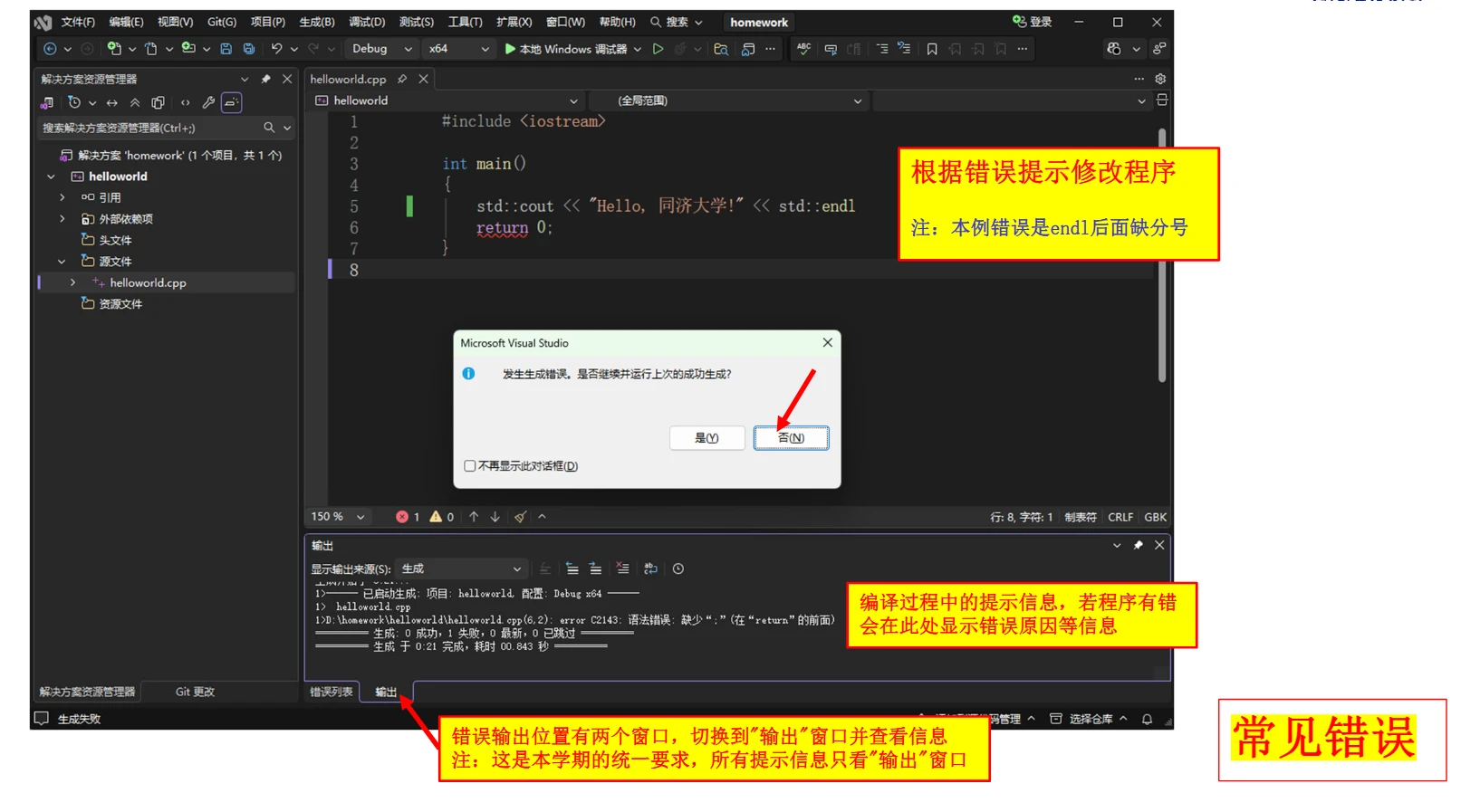Viewport: 1461px width, 812px height.
Task: Expand the helloworld.cpp tree node
Action: tap(73, 282)
